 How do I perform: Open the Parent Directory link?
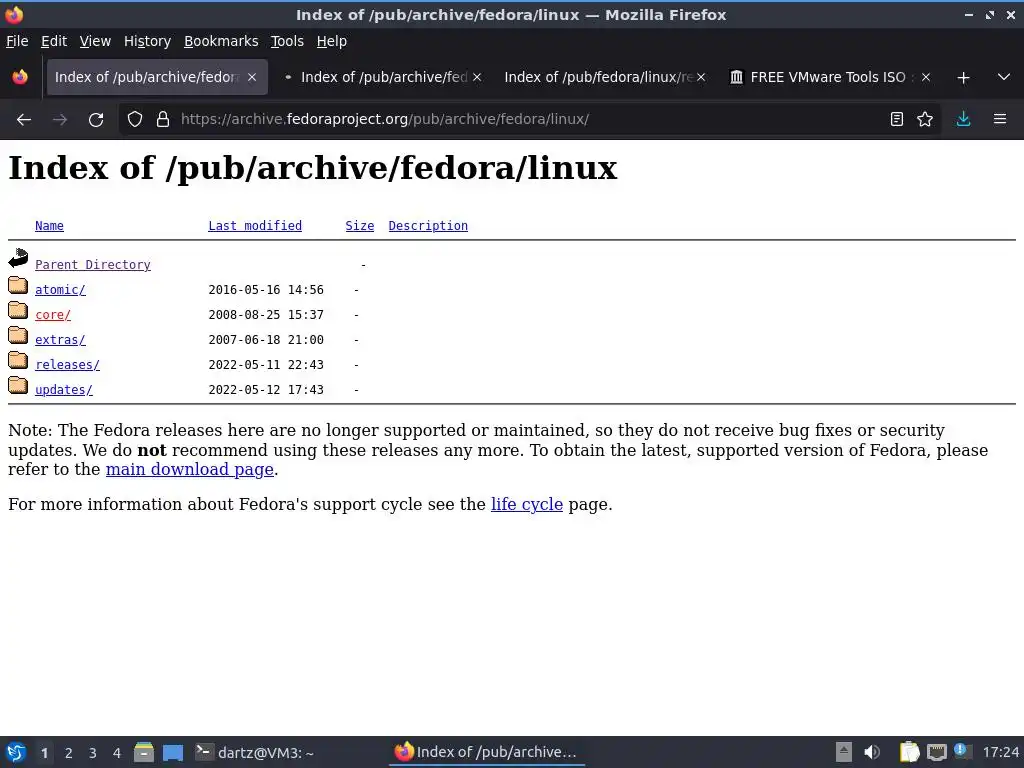click(93, 264)
